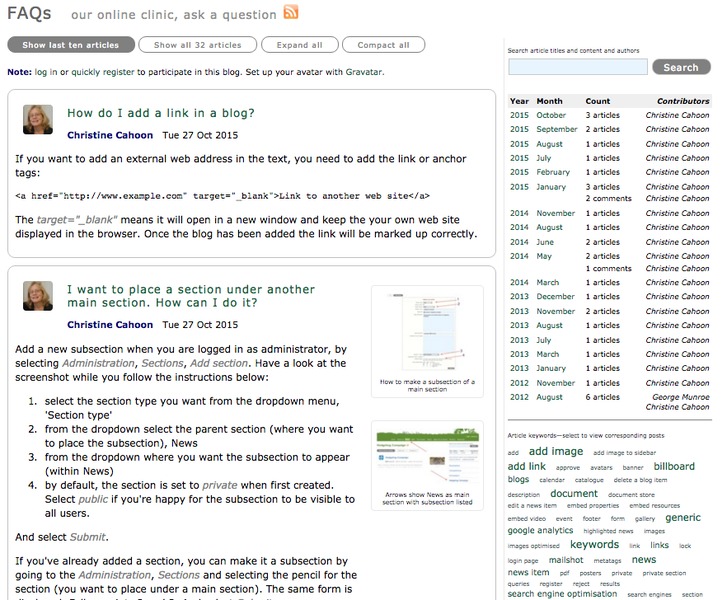Open 'How do I add a link in a blog?'

coord(160,113)
